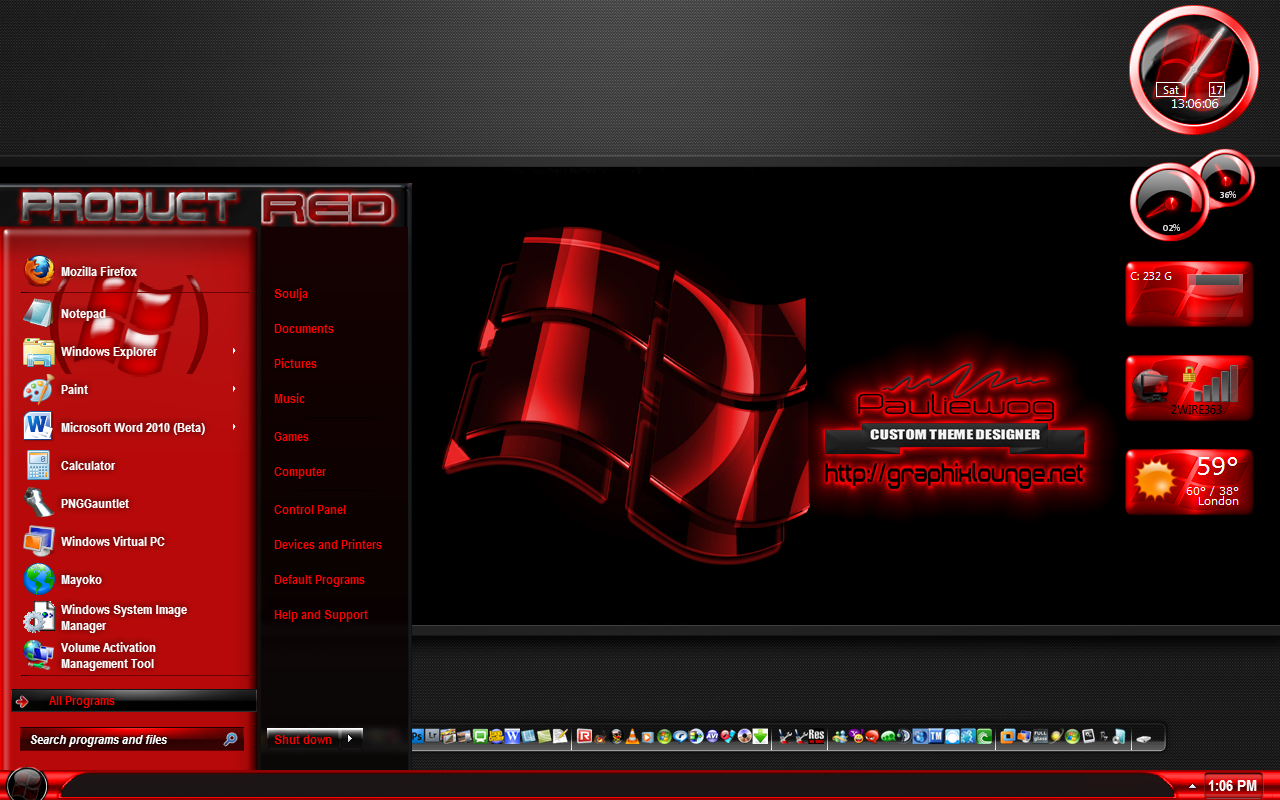Screen dimensions: 1280x800
Task: Click the search magnifier icon
Action: 230,740
